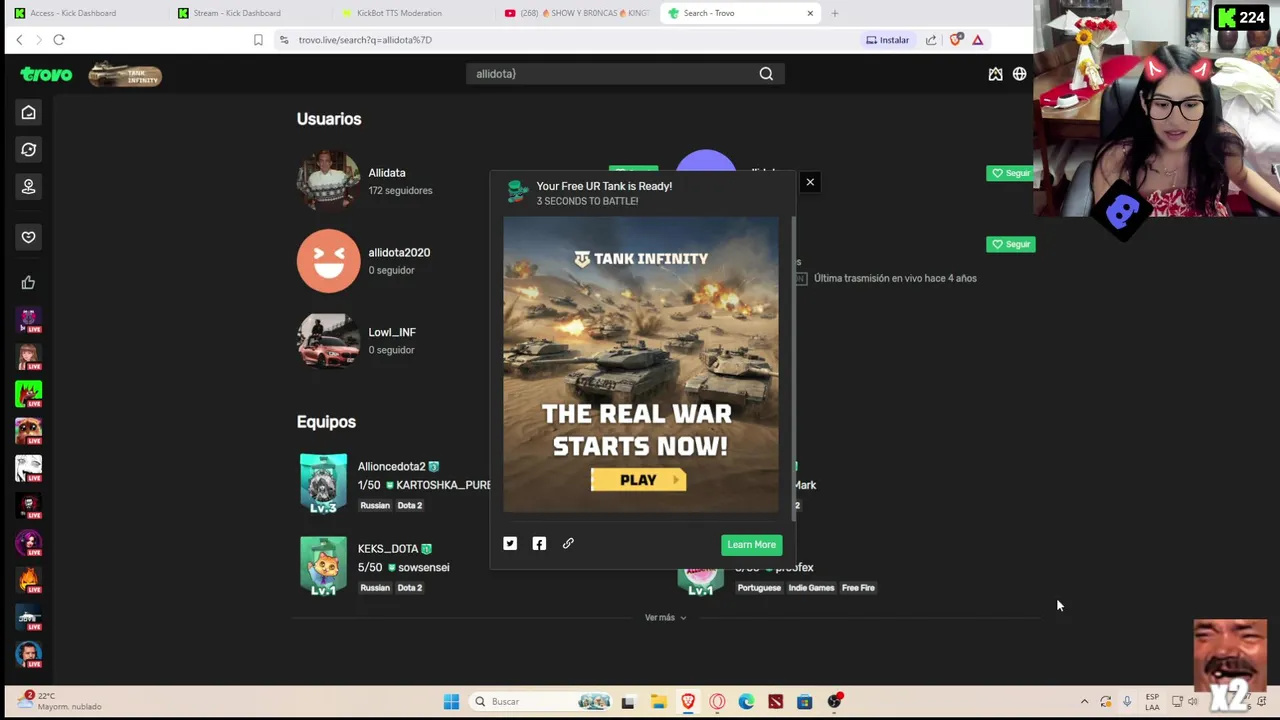Click the Portuguese tag
Screen dimensions: 1280x720
[x=759, y=588]
